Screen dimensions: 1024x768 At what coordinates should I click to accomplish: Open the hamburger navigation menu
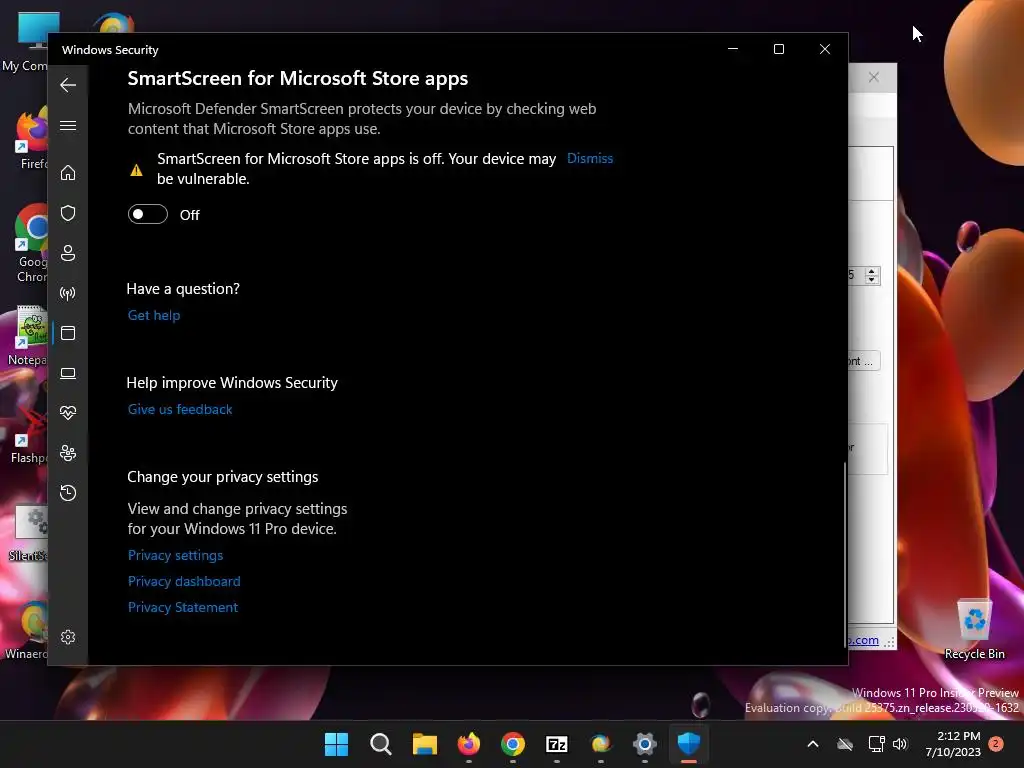68,125
